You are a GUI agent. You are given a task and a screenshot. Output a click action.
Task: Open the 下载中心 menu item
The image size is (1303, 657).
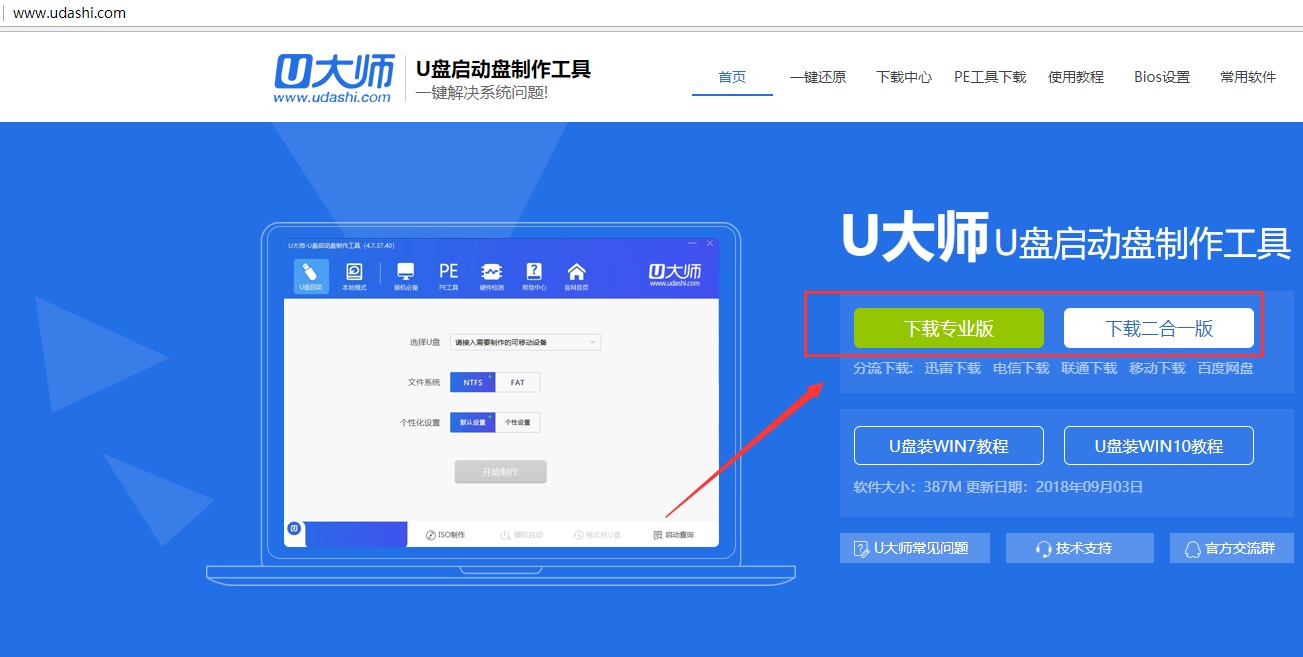click(904, 77)
